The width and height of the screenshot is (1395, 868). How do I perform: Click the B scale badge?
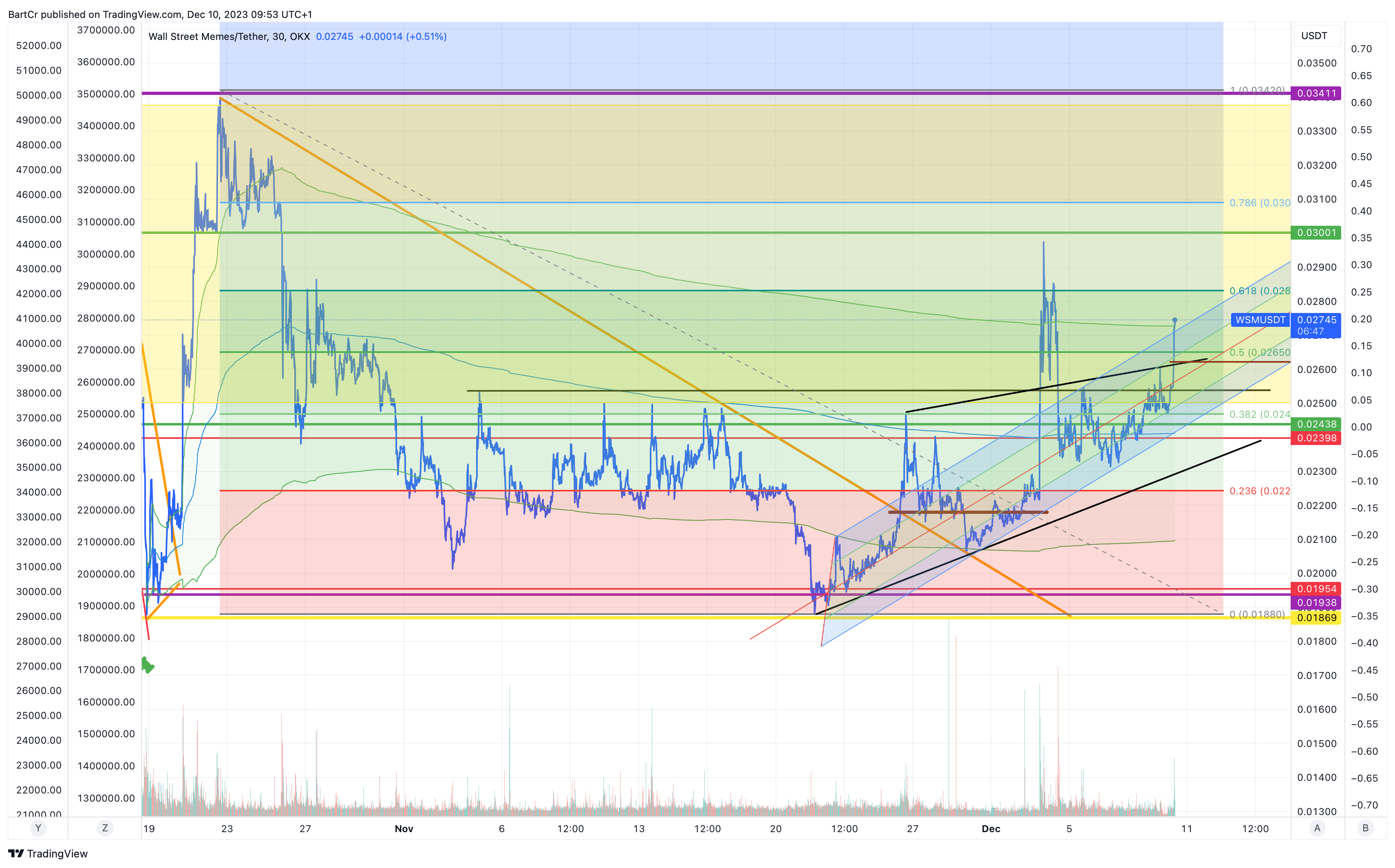pos(1366,828)
